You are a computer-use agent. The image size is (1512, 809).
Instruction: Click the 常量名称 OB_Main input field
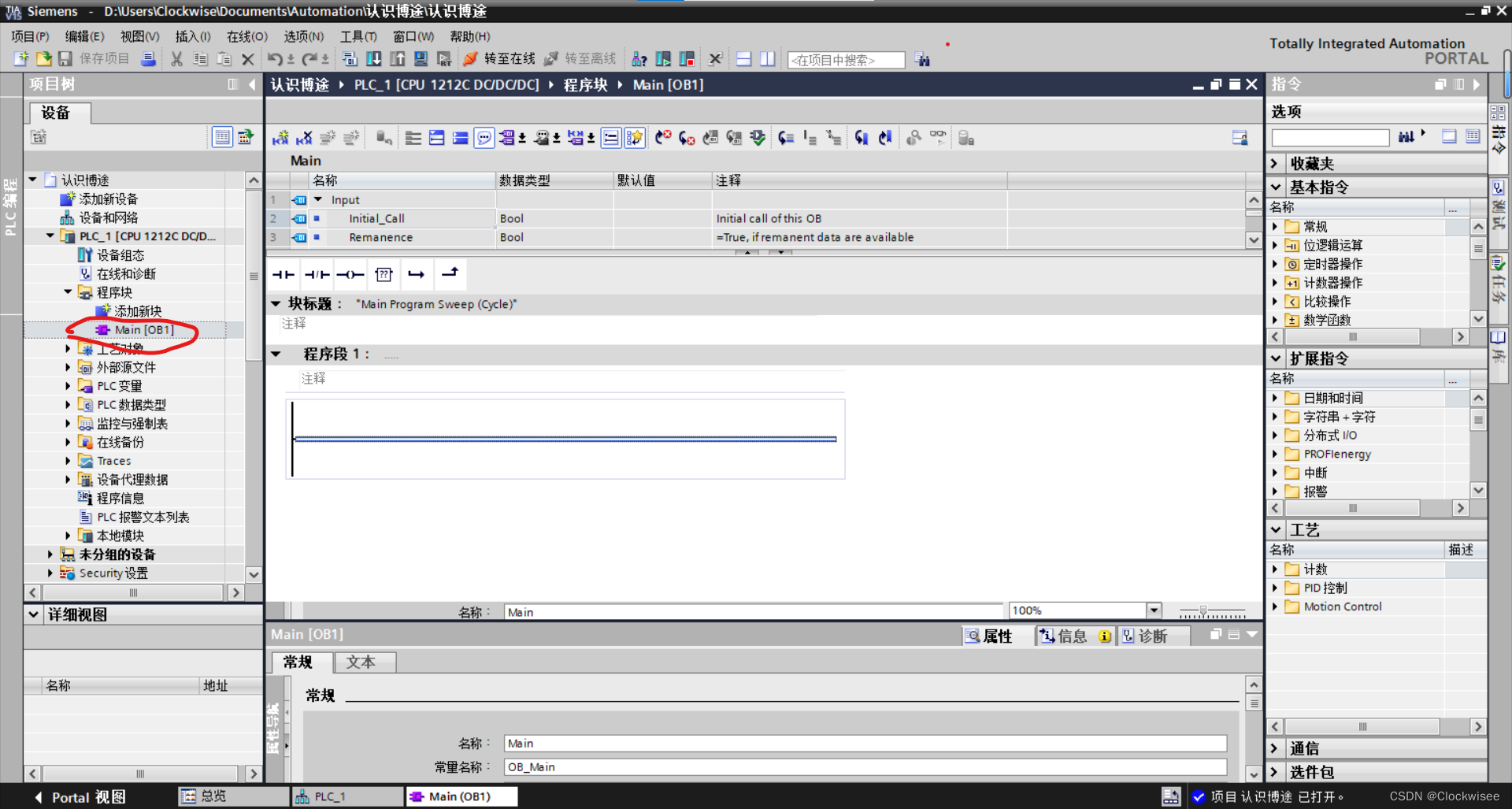[865, 766]
